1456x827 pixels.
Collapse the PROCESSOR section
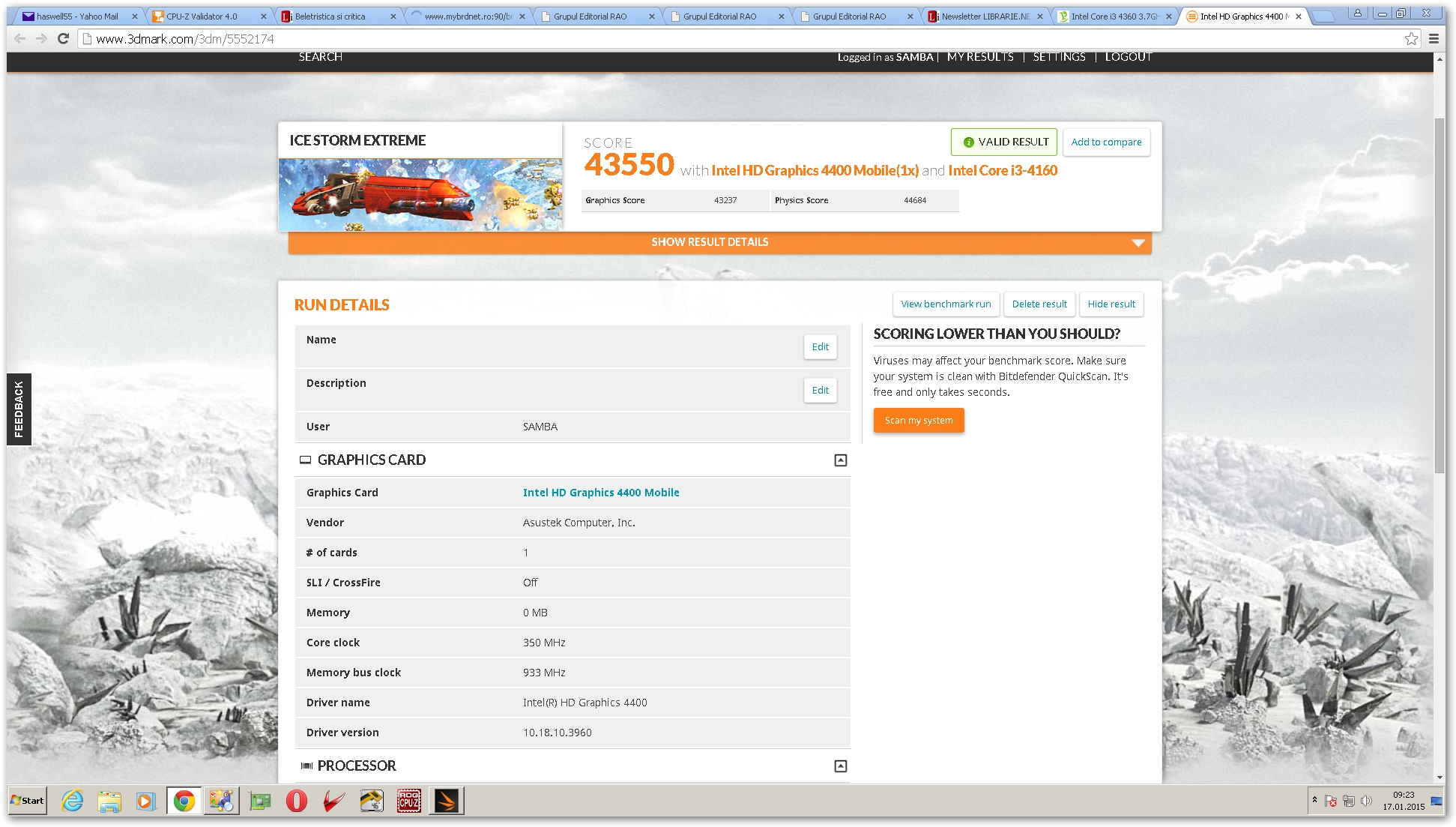(841, 766)
